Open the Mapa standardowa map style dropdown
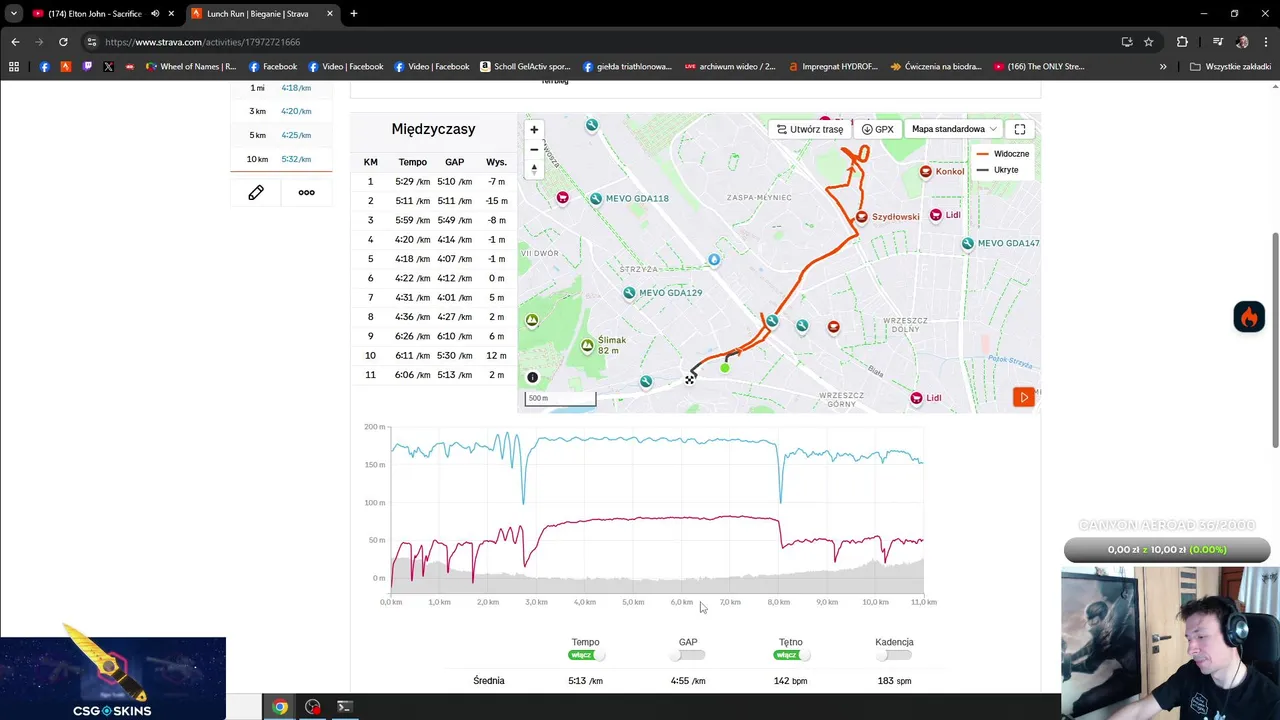1280x720 pixels. coord(954,129)
